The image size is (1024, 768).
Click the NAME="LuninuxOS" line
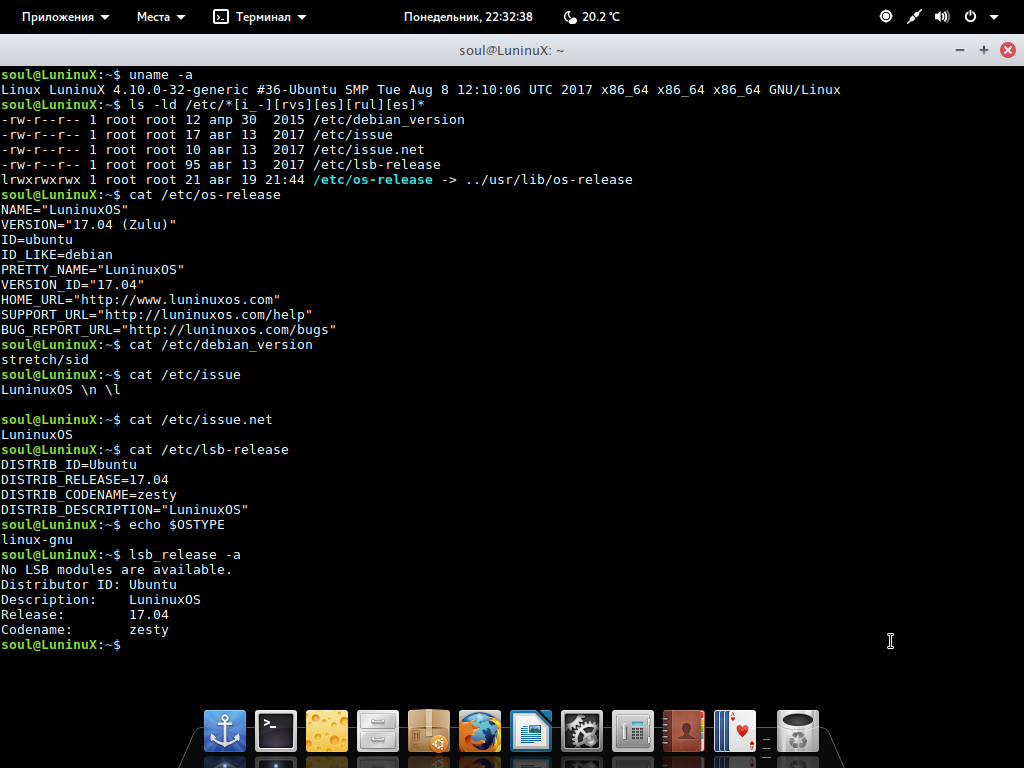click(x=65, y=210)
